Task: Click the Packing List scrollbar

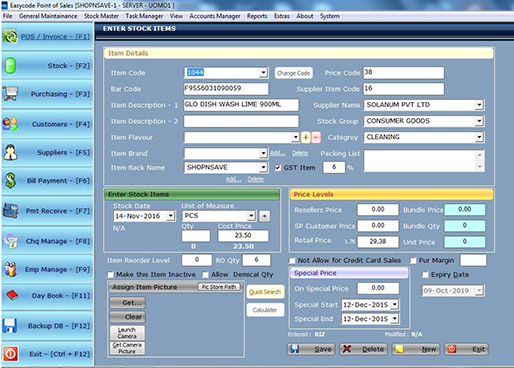Action: point(480,161)
